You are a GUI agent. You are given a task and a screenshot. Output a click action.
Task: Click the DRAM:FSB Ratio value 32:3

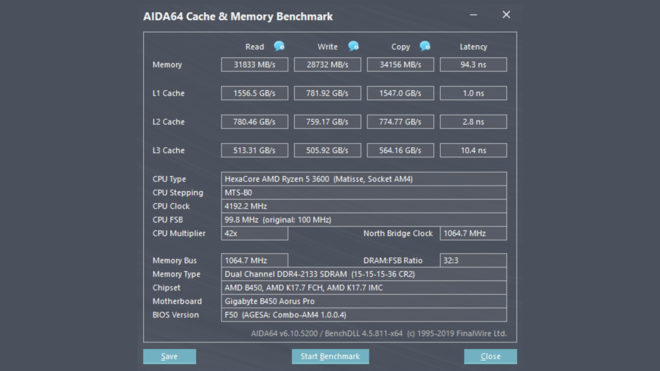[x=474, y=260]
